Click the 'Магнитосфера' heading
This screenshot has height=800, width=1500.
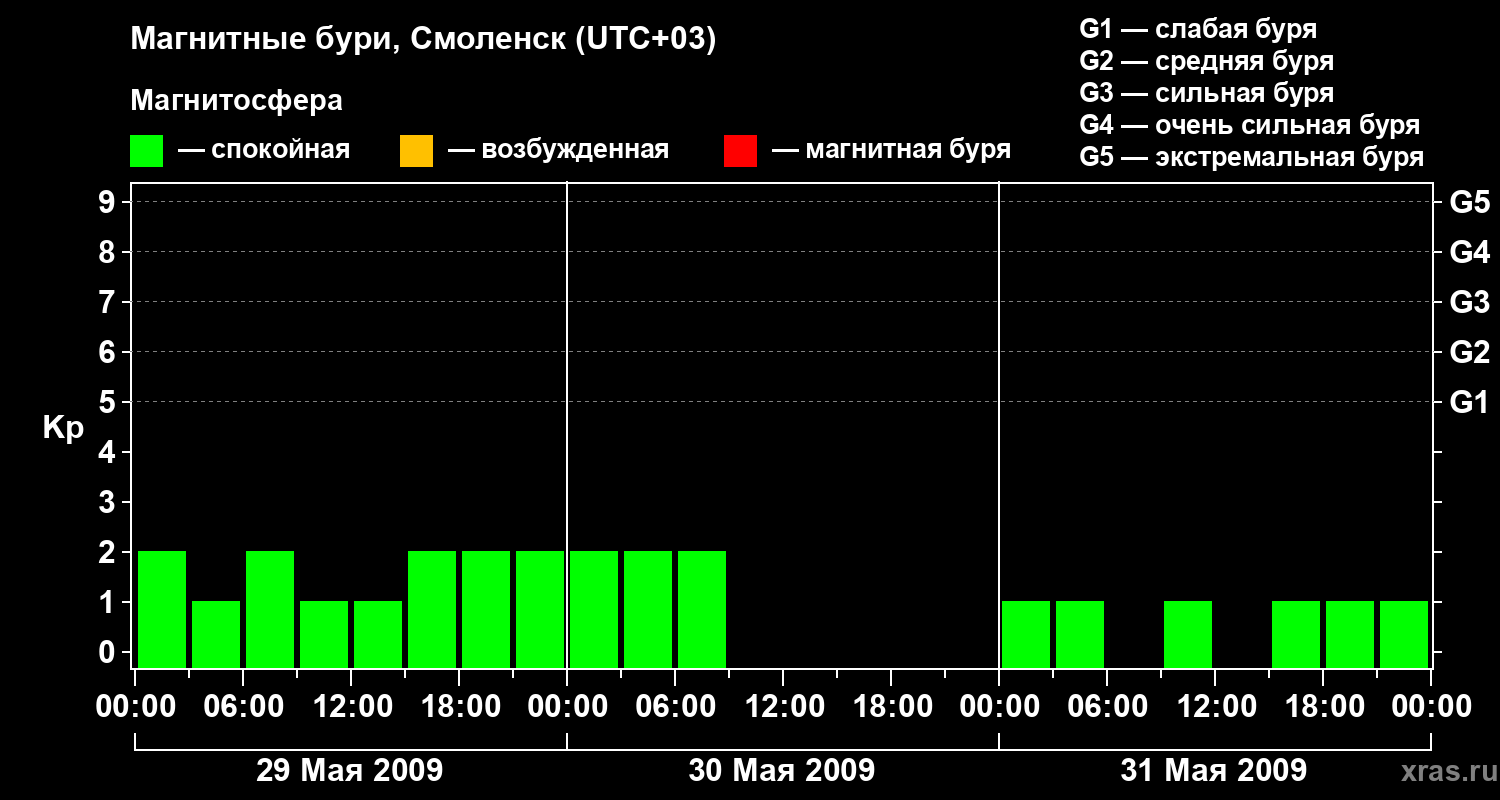pyautogui.click(x=236, y=101)
